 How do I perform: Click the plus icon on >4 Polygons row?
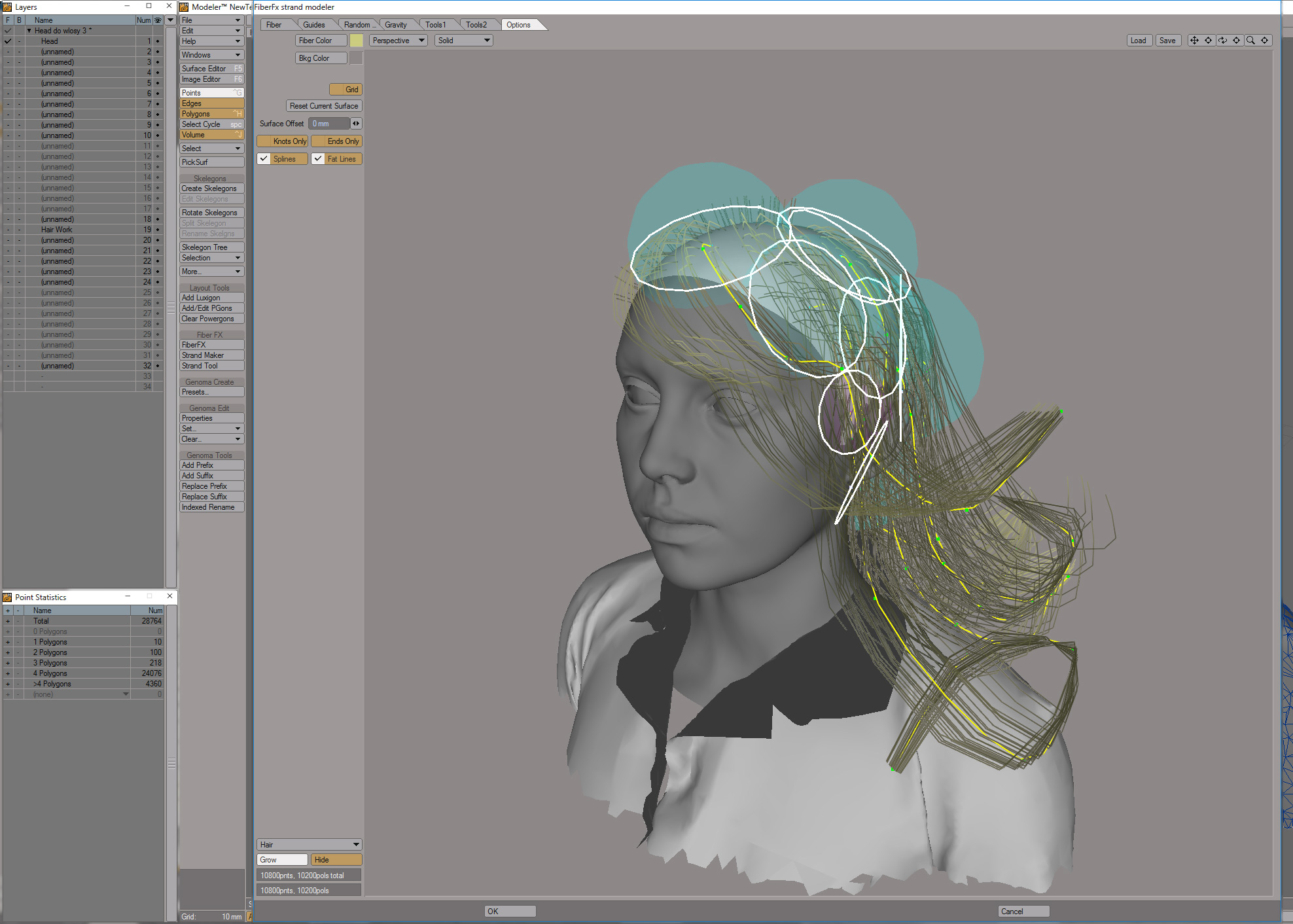coord(8,684)
